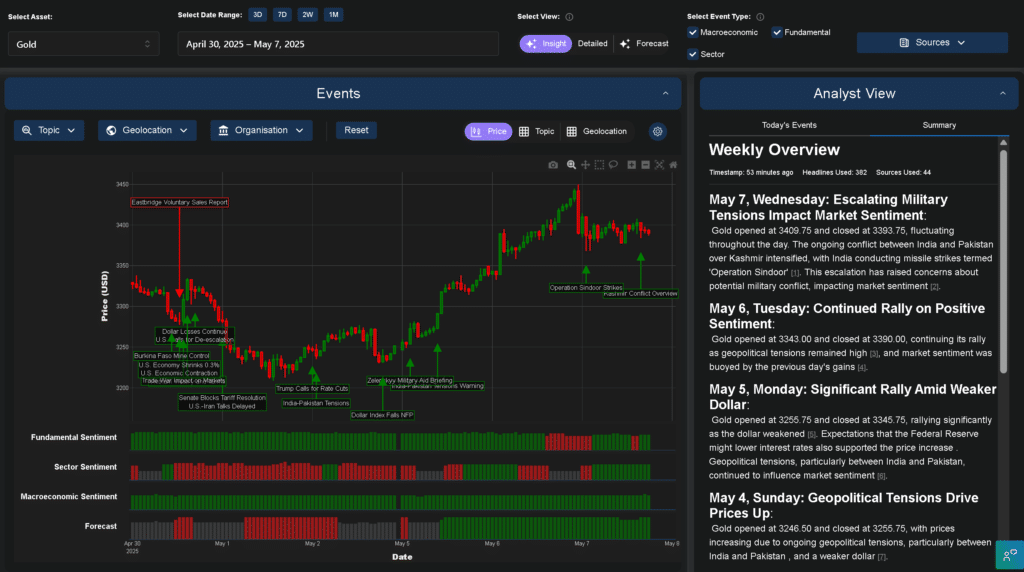Viewport: 1024px width, 572px height.
Task: Select the 1M date range
Action: (334, 14)
